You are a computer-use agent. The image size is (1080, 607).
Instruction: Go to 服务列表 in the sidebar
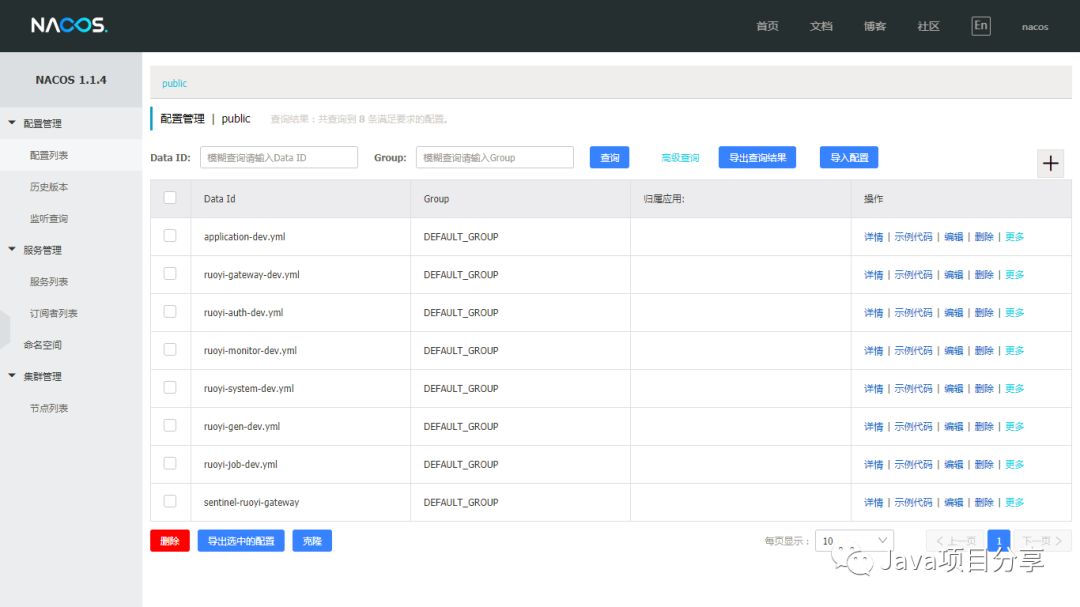(49, 282)
